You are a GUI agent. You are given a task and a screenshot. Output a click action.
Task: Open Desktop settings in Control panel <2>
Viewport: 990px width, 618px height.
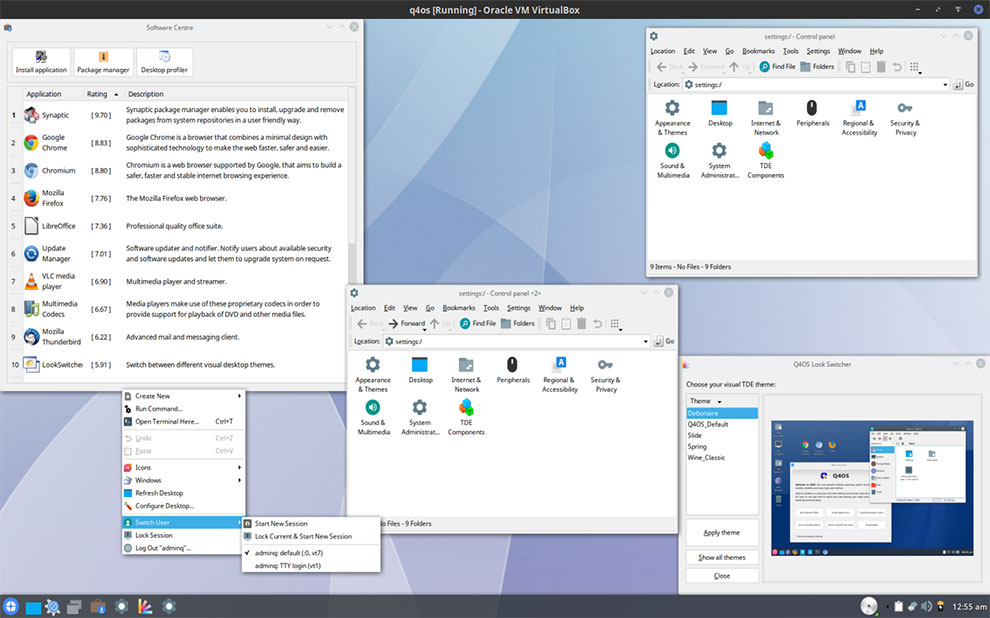[x=420, y=370]
